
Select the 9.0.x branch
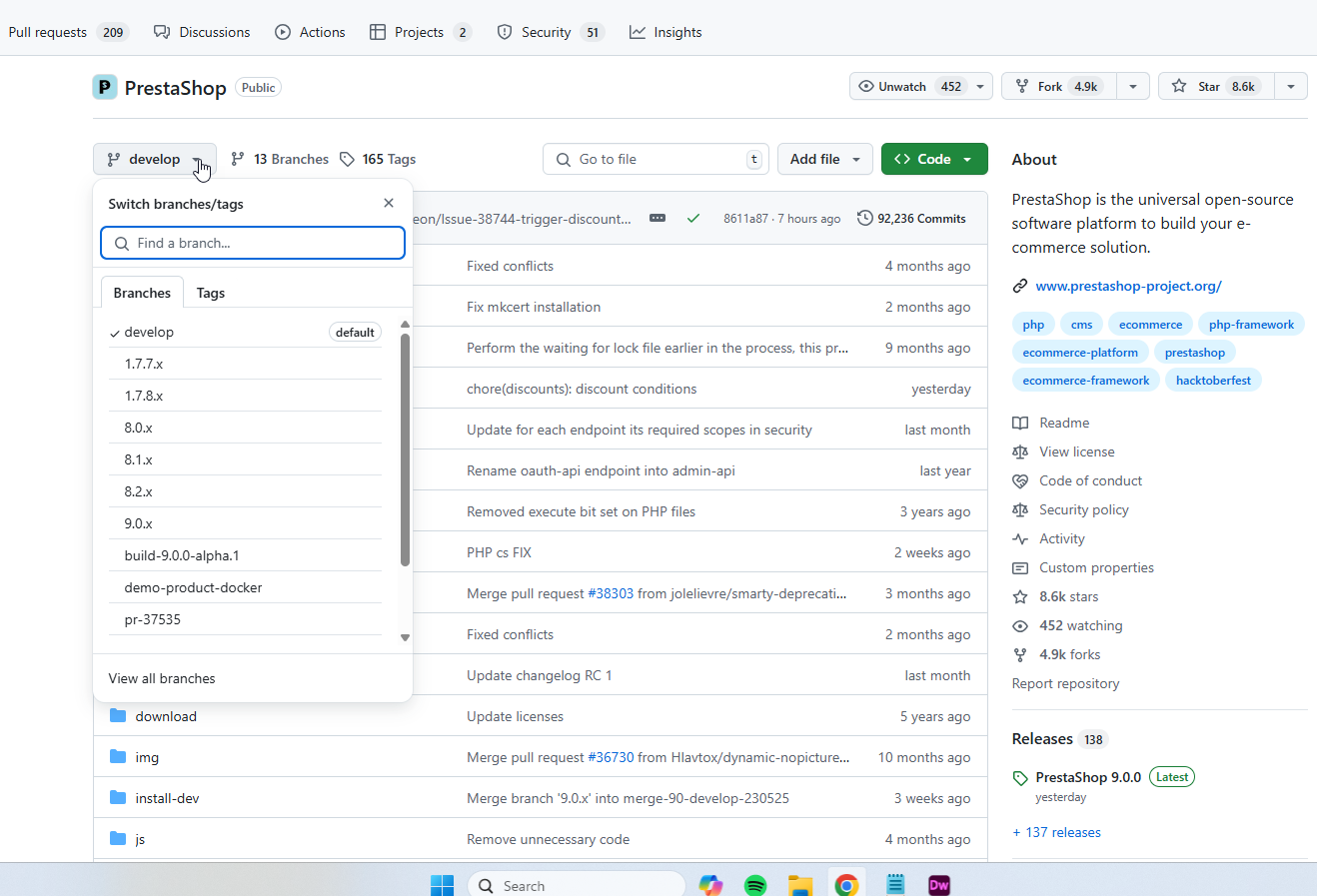(245, 523)
